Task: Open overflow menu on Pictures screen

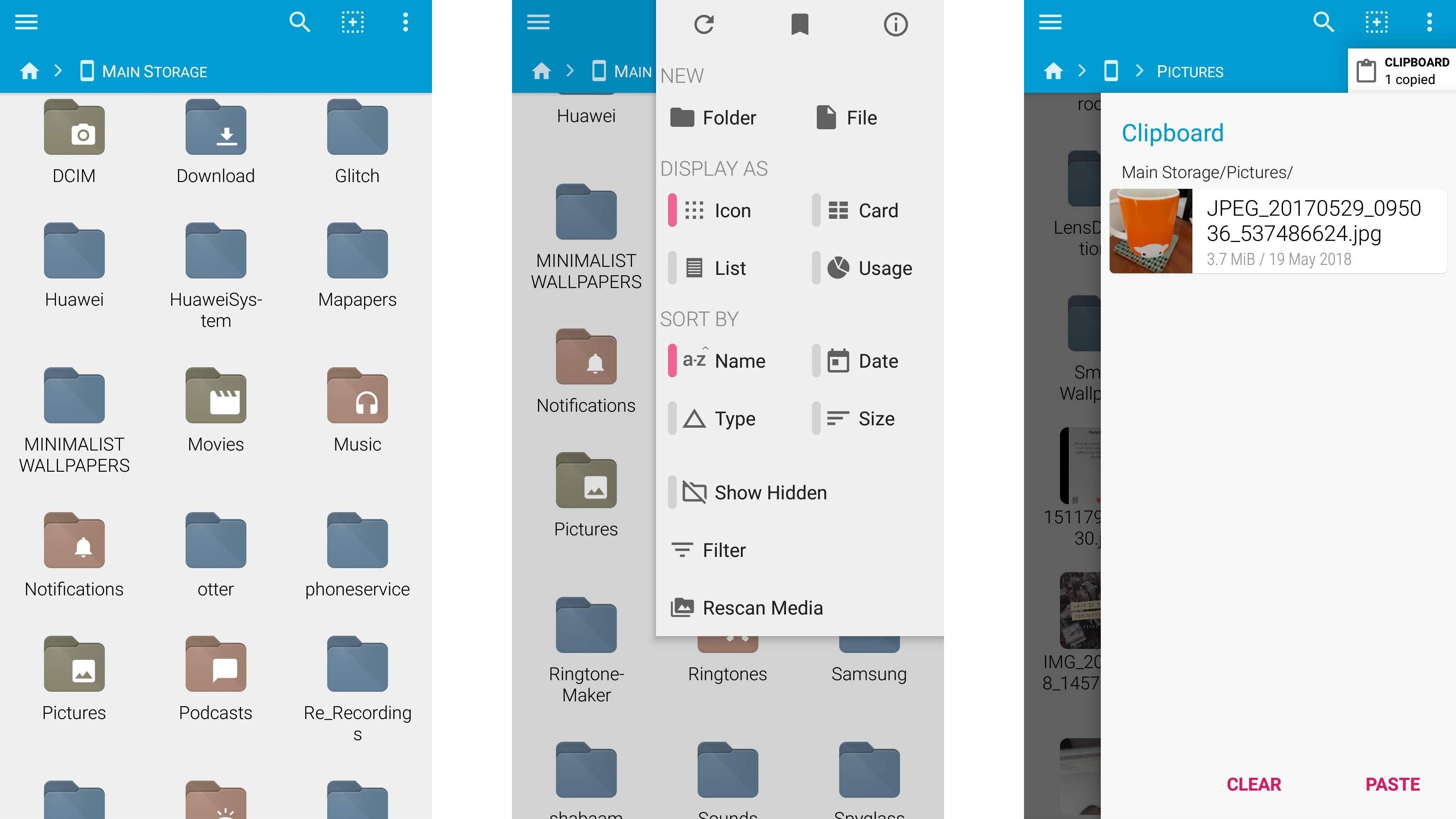Action: coord(1429,22)
